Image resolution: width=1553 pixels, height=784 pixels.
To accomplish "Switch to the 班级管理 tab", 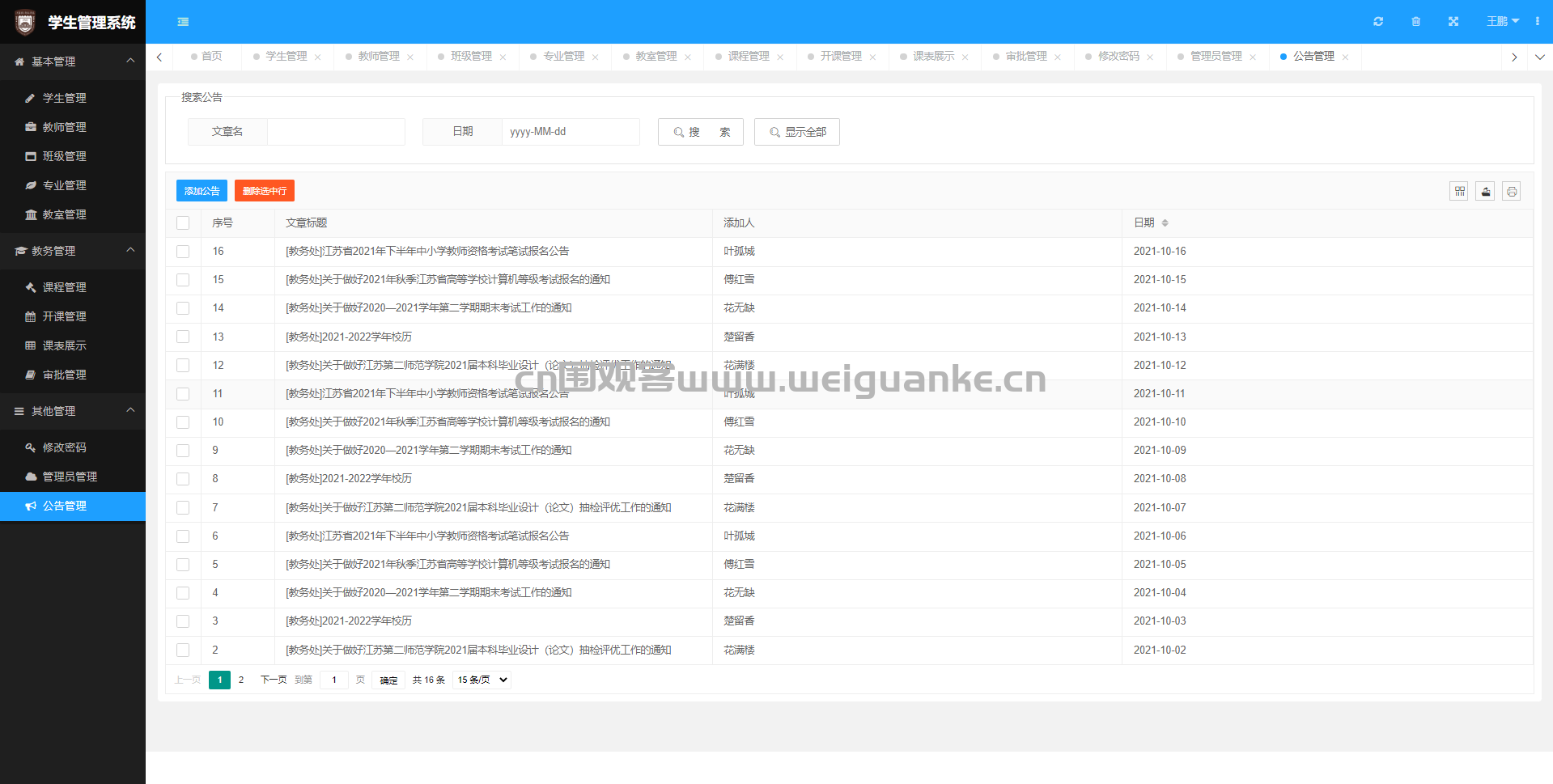I will pyautogui.click(x=471, y=57).
